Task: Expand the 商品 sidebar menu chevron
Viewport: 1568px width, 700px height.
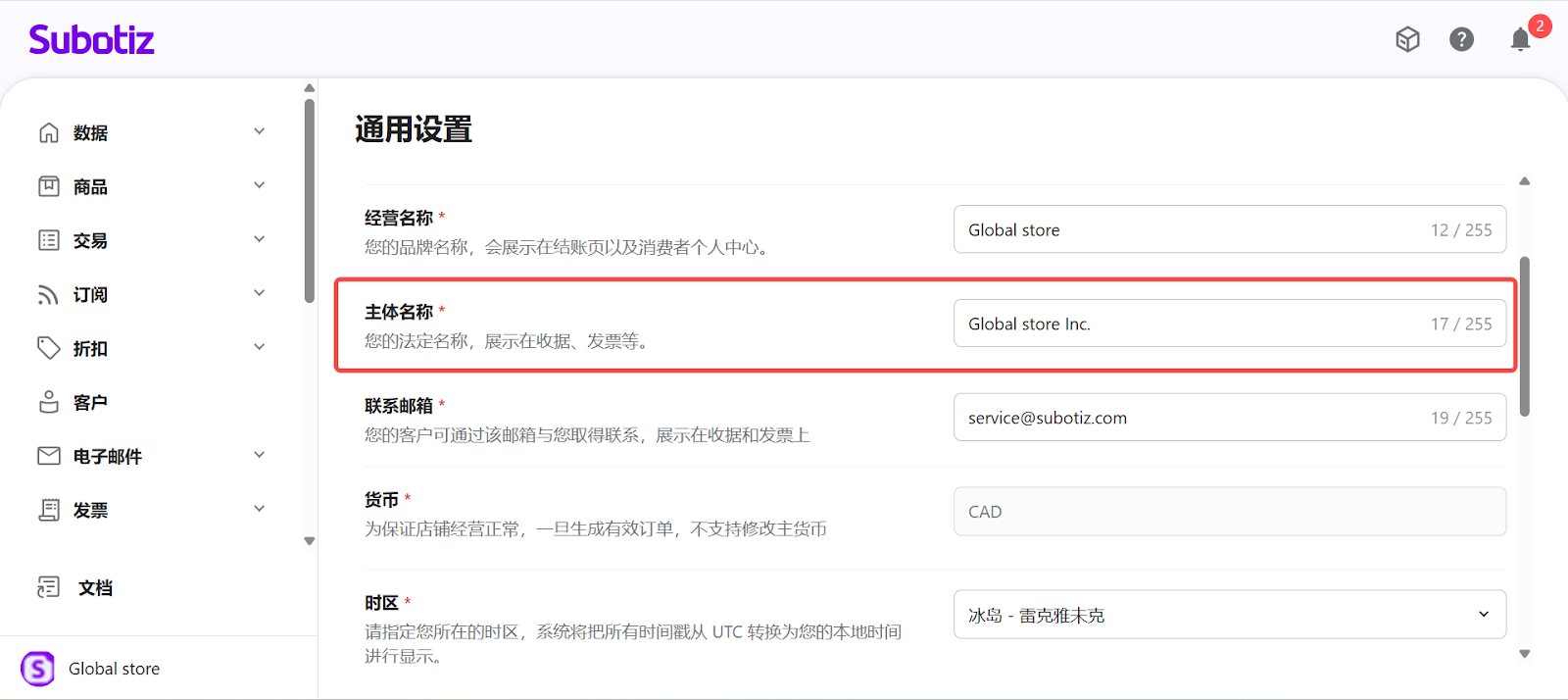Action: click(x=259, y=185)
